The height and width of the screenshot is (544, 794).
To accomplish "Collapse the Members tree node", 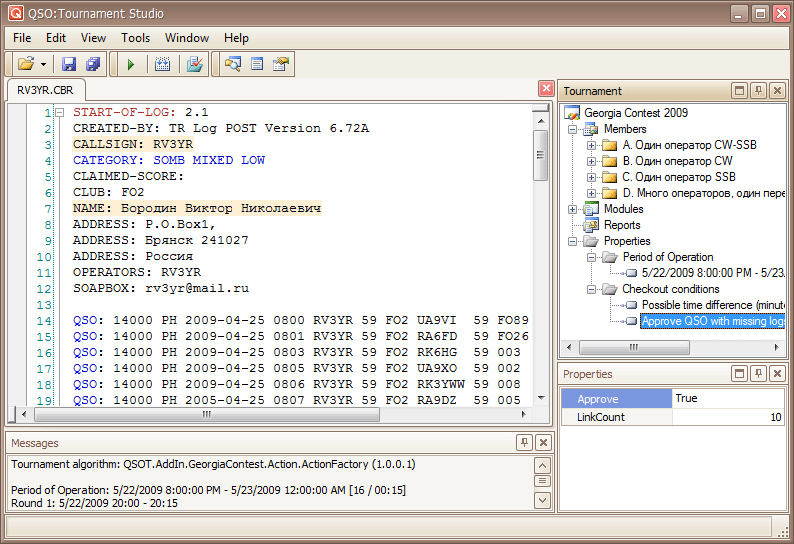I will [x=573, y=129].
